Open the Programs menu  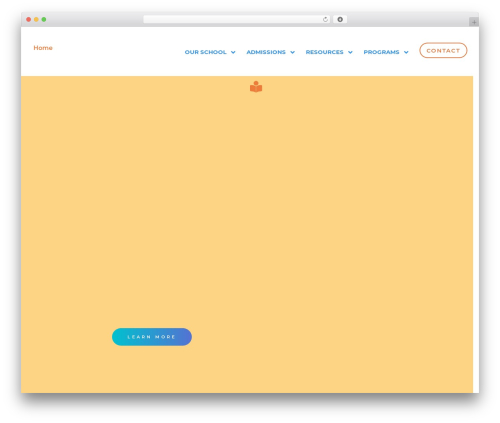[381, 52]
